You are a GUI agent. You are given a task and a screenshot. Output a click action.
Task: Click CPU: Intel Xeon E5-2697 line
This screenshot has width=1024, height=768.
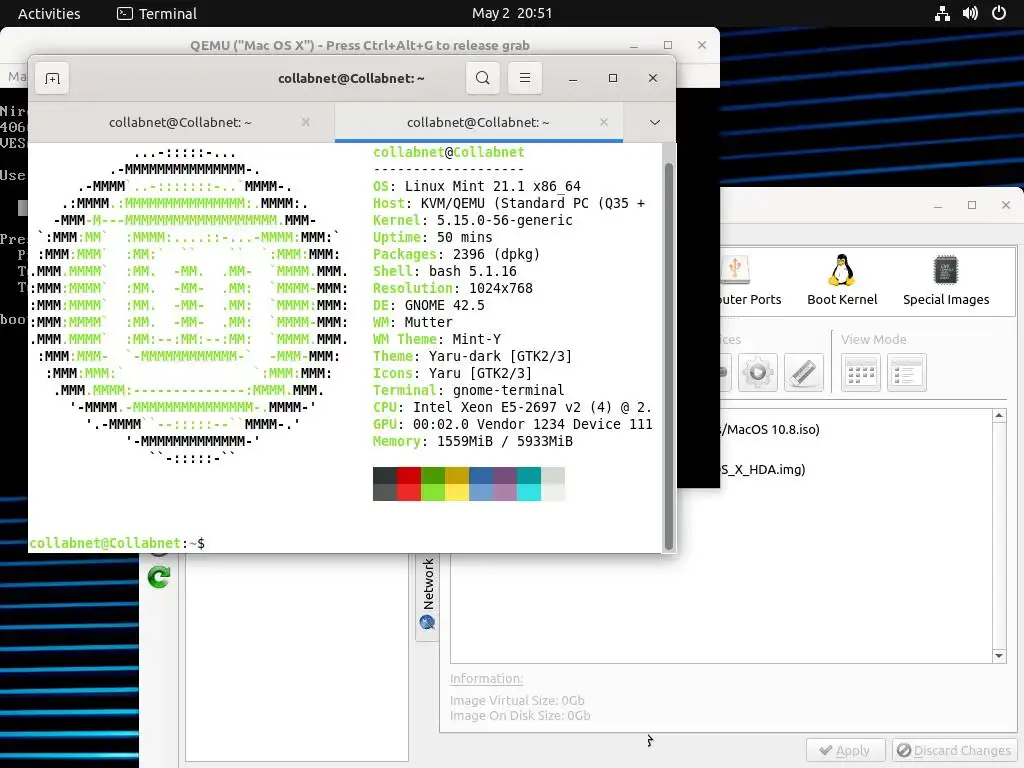click(x=513, y=407)
